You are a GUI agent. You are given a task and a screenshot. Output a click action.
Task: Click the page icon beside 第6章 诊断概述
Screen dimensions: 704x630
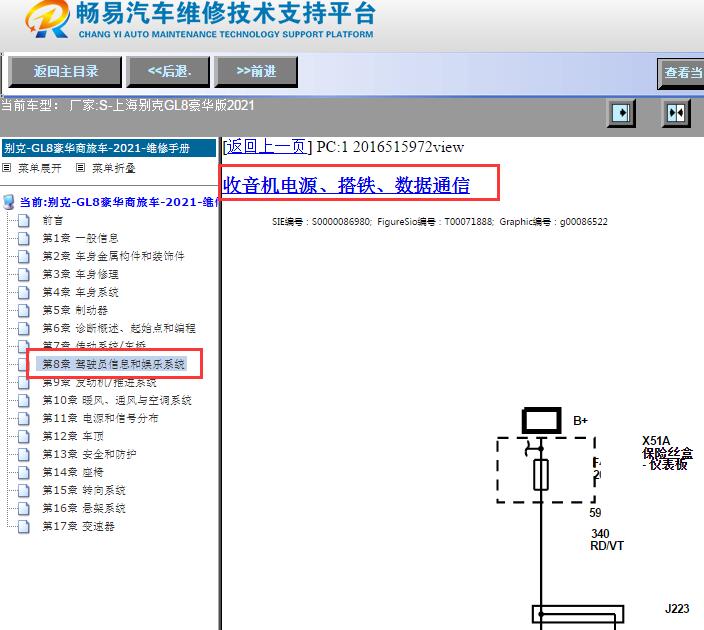(23, 328)
